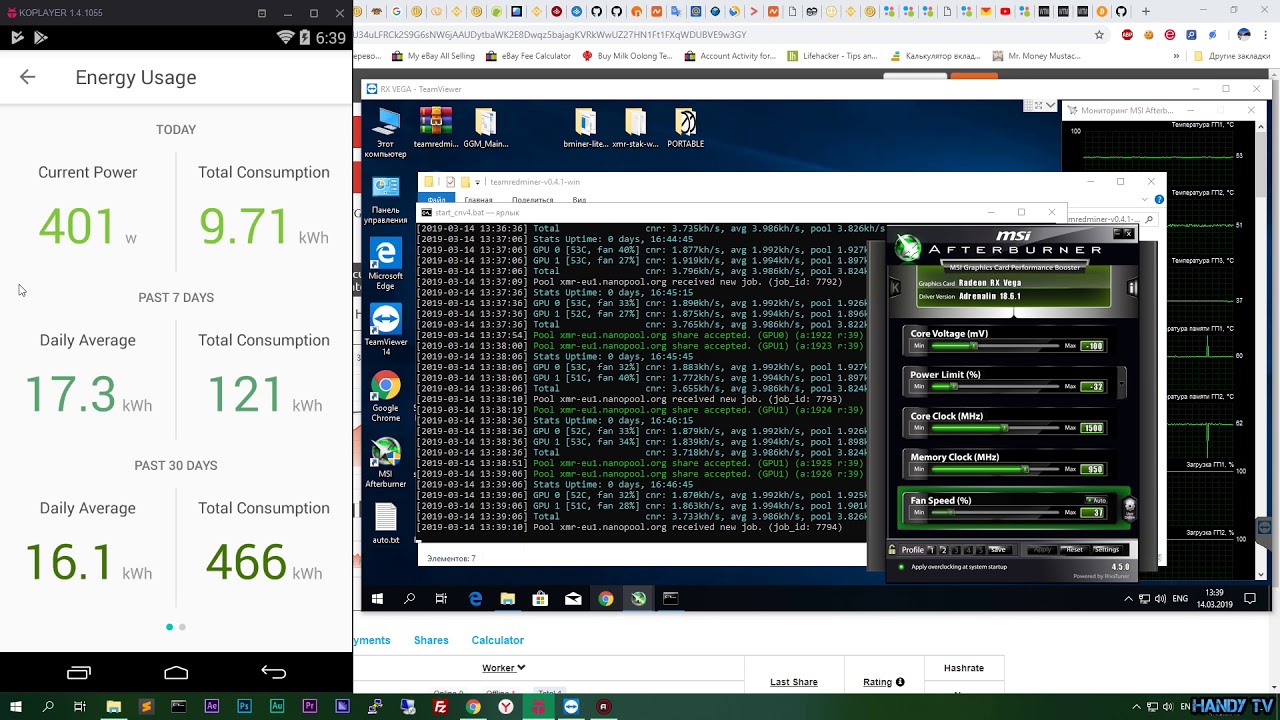Open 'My eBay All Selling' bookmark
Viewport: 1280px width, 720px height.
tap(433, 56)
